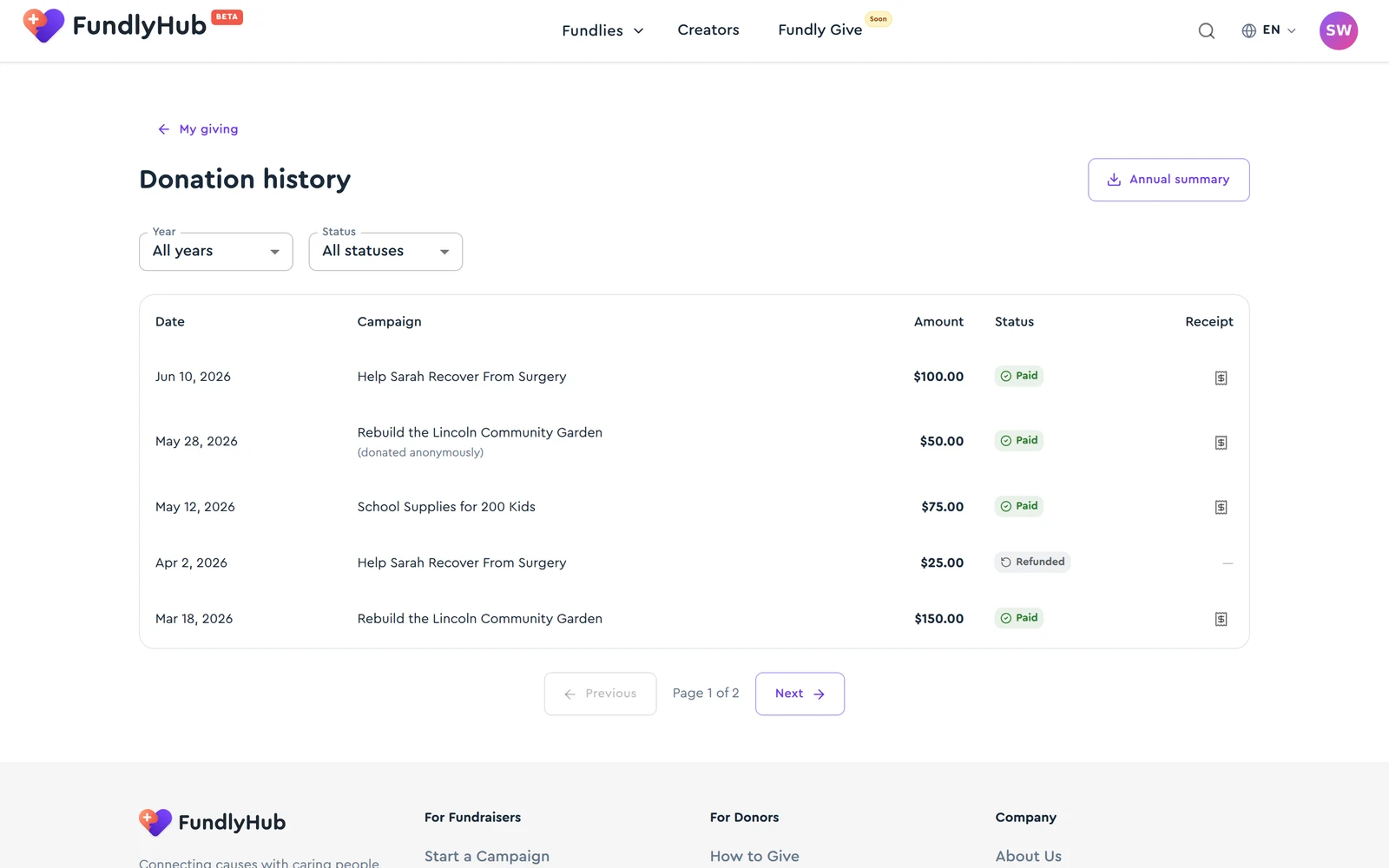Click the Previous page button
The image size is (1389, 868).
tap(600, 694)
